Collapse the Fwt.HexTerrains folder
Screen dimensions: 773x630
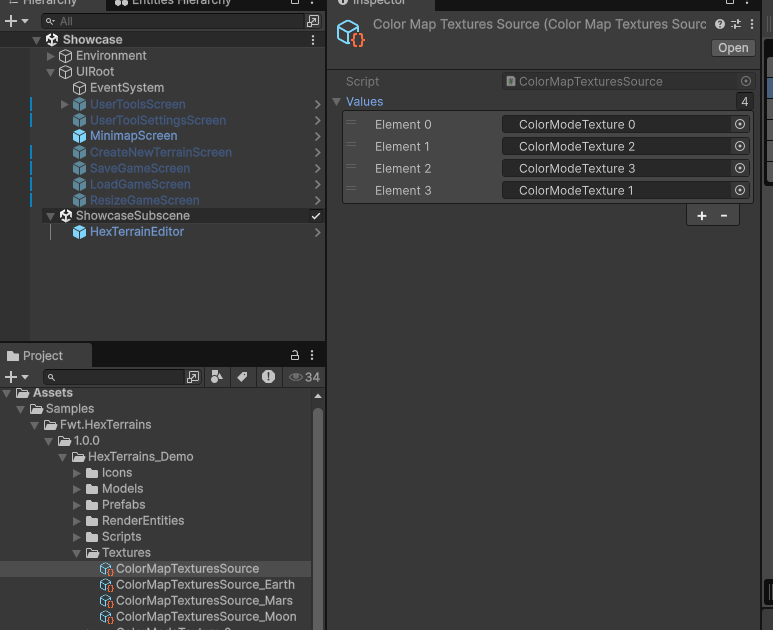coord(35,425)
